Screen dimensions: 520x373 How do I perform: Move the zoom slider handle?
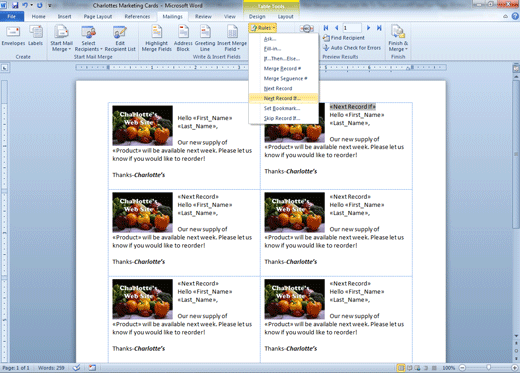click(488, 368)
